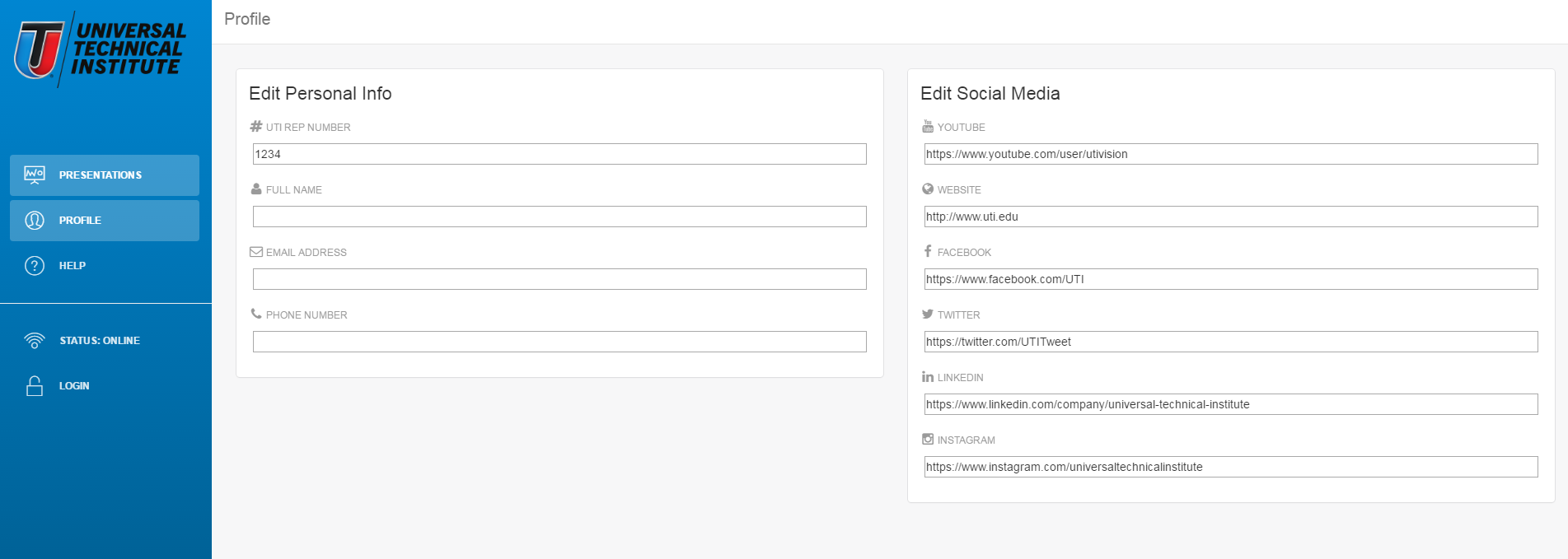Click the globe icon beside Website

928,189
